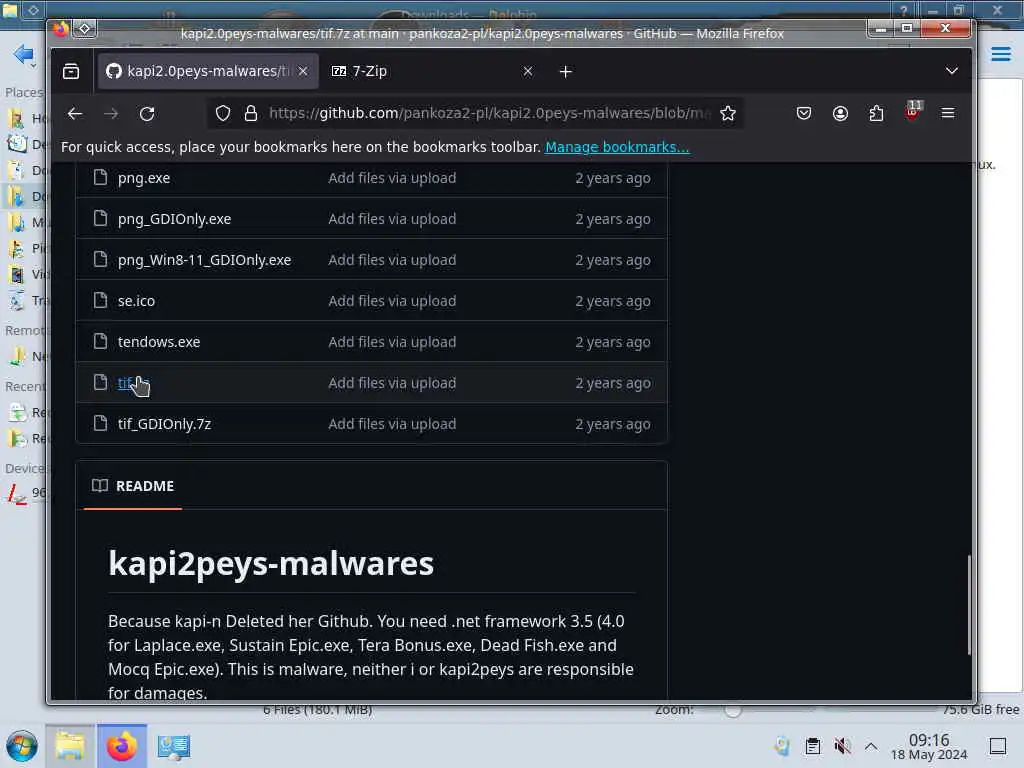Click file icon beside se.ico
The height and width of the screenshot is (768, 1024).
pos(100,300)
